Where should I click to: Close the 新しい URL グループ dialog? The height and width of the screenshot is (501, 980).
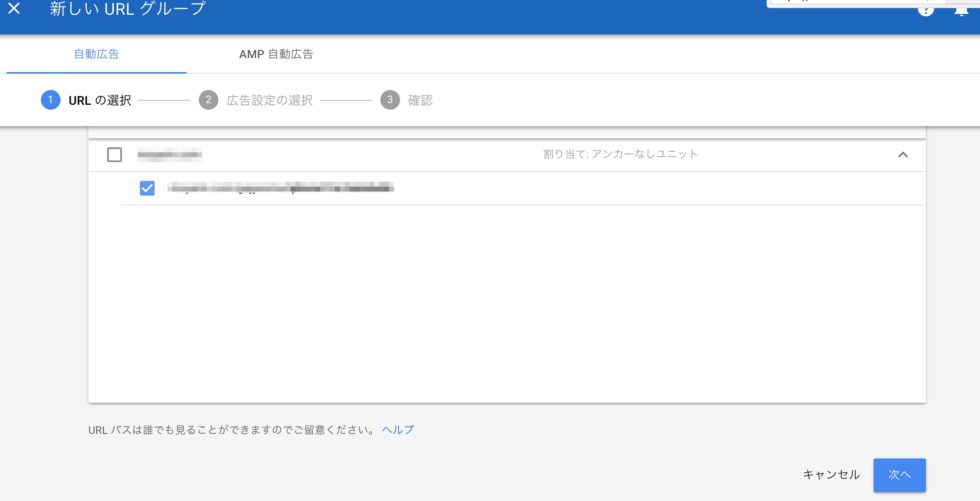pos(14,9)
